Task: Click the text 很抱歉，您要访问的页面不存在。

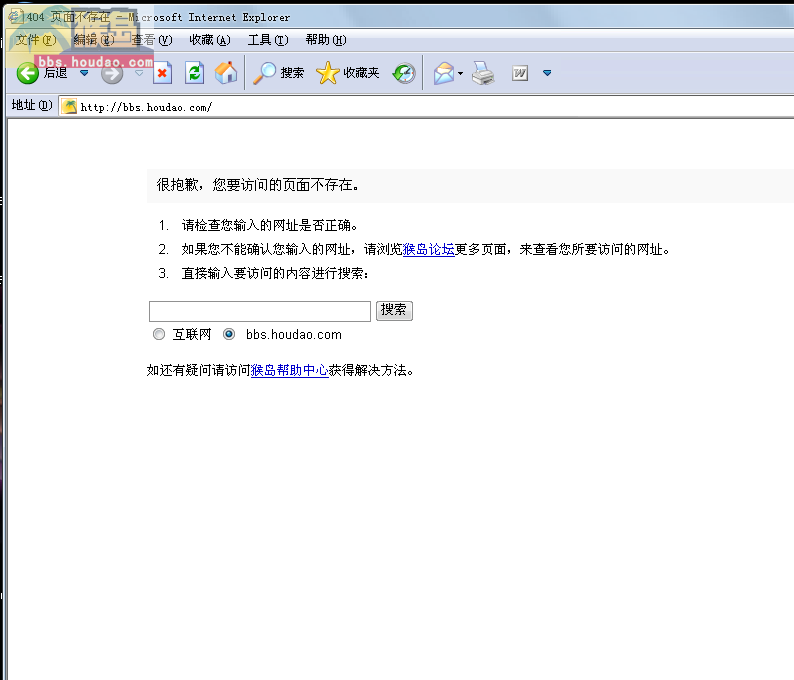Action: [x=258, y=185]
